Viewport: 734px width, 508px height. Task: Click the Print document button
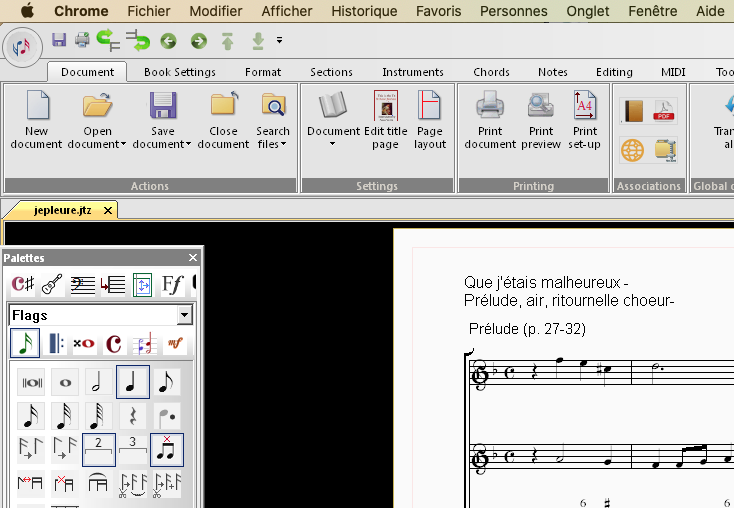490,119
